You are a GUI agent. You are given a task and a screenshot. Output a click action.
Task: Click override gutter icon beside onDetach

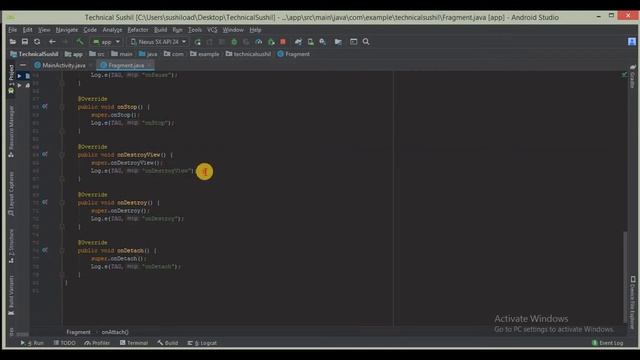coord(45,250)
